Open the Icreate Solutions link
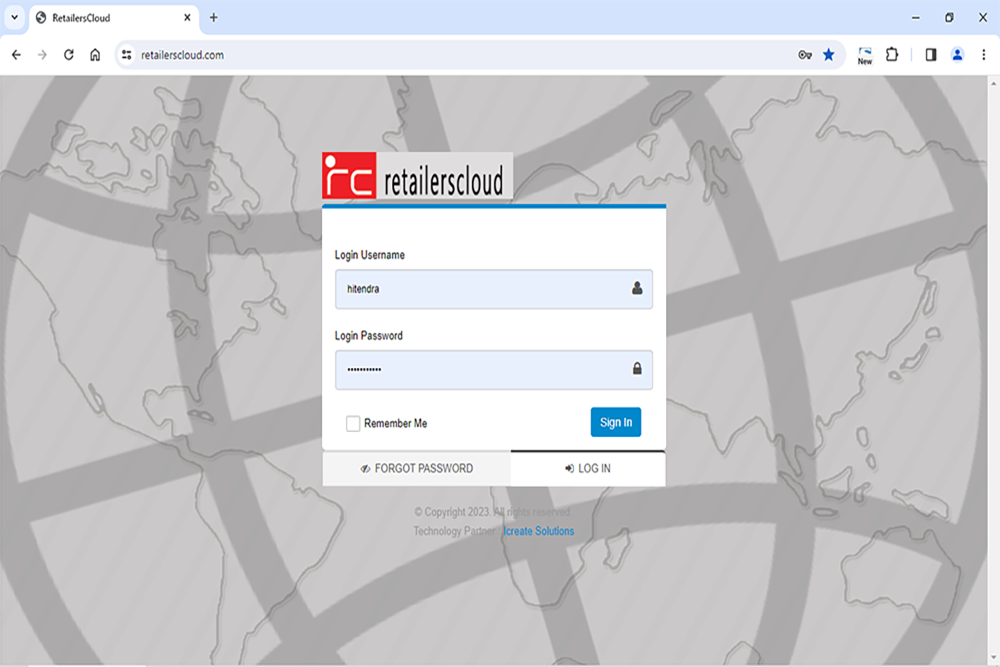 (x=538, y=531)
